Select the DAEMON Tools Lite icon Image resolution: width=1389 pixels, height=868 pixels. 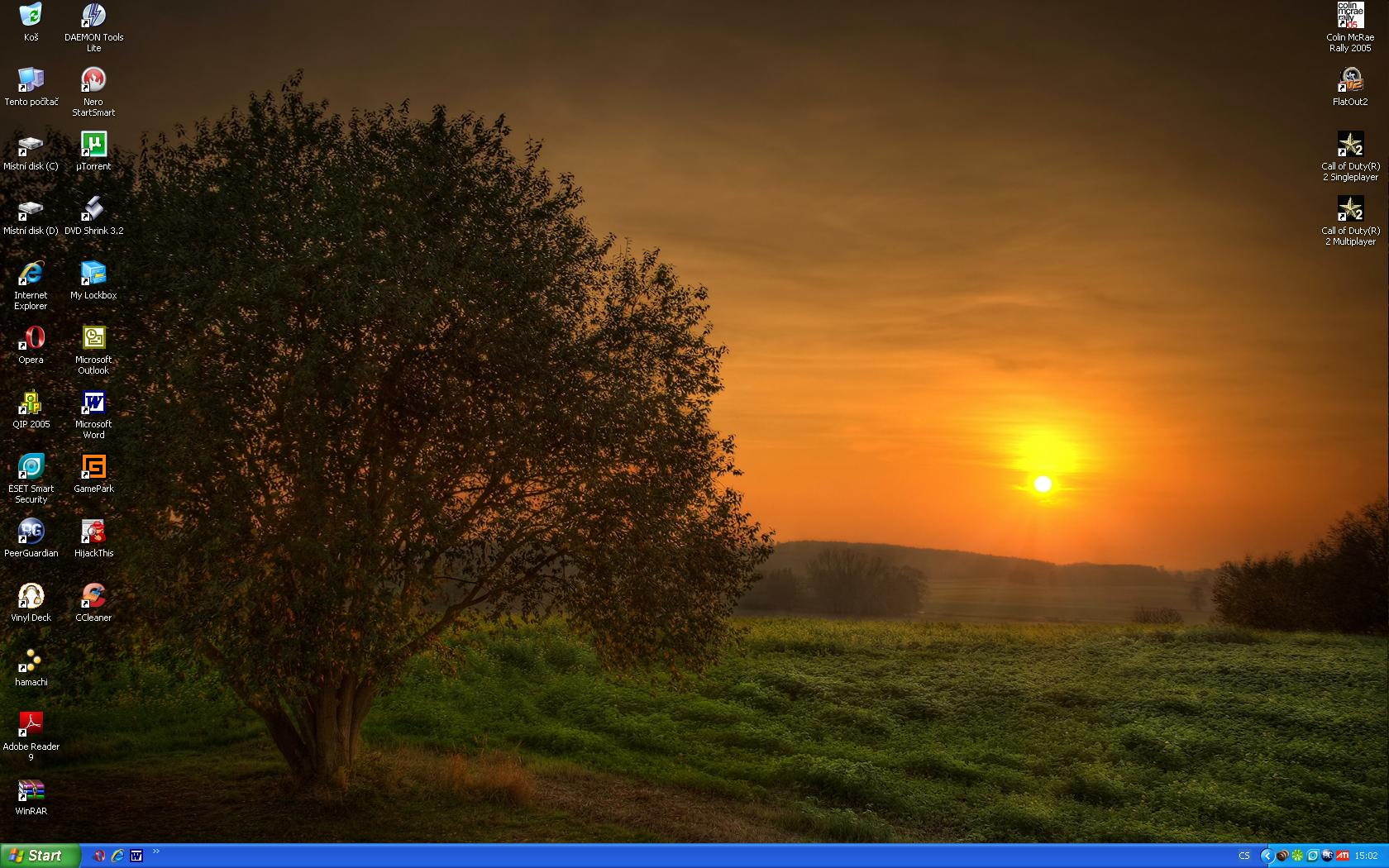(93, 17)
